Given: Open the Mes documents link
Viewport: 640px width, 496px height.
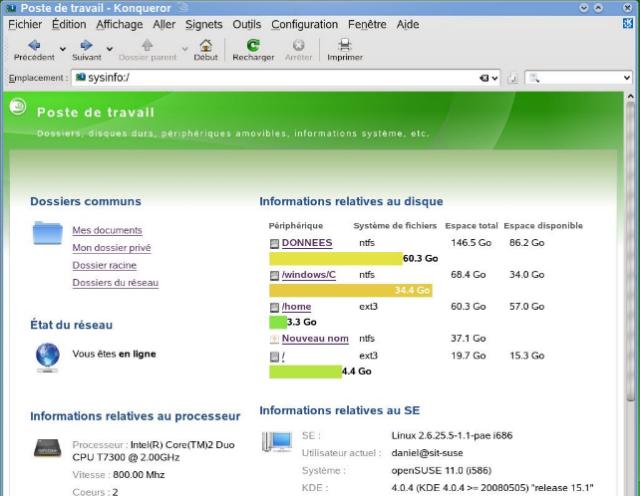Looking at the screenshot, I should pos(107,230).
